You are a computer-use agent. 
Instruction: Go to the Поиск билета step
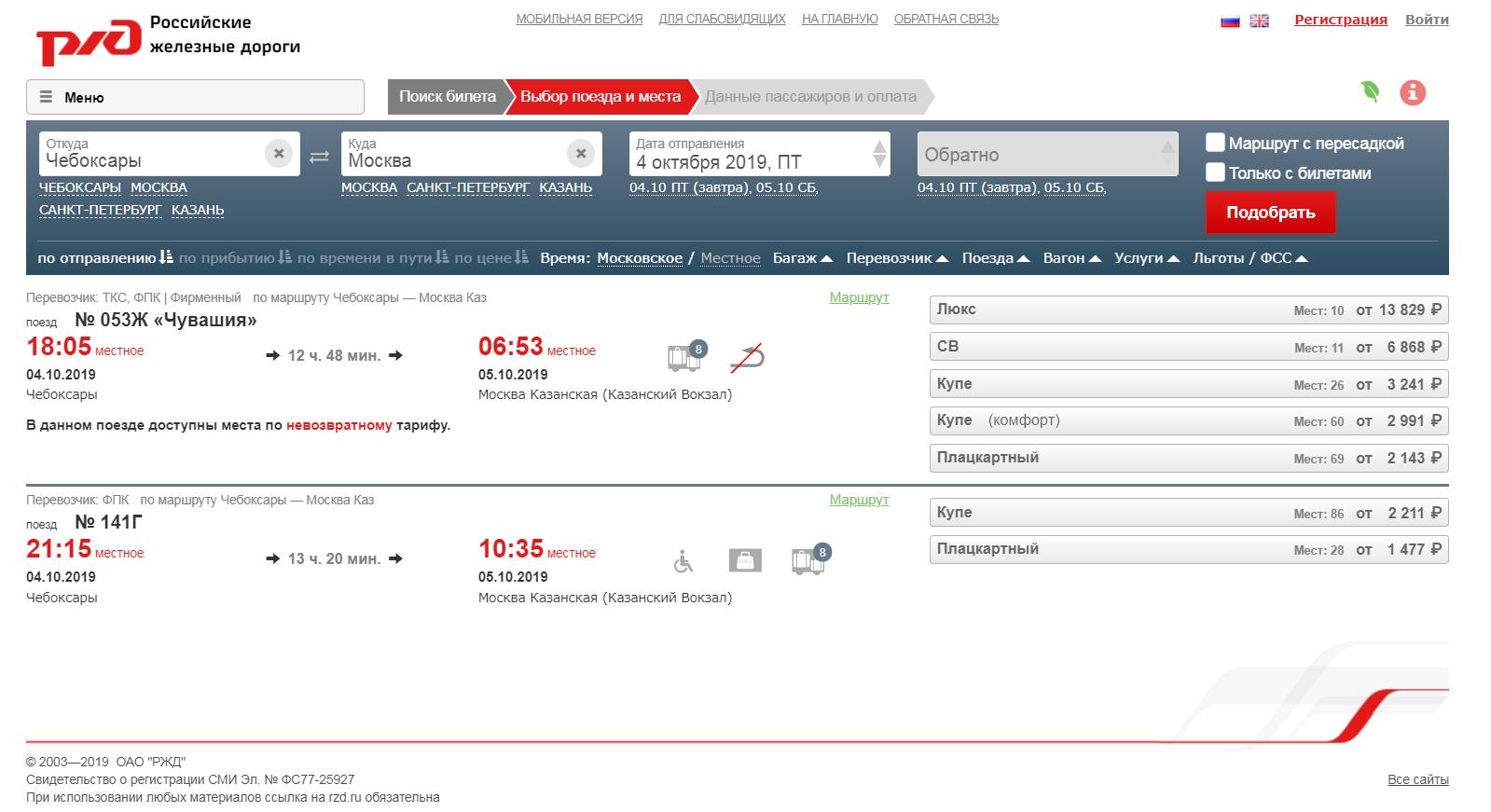(x=447, y=96)
